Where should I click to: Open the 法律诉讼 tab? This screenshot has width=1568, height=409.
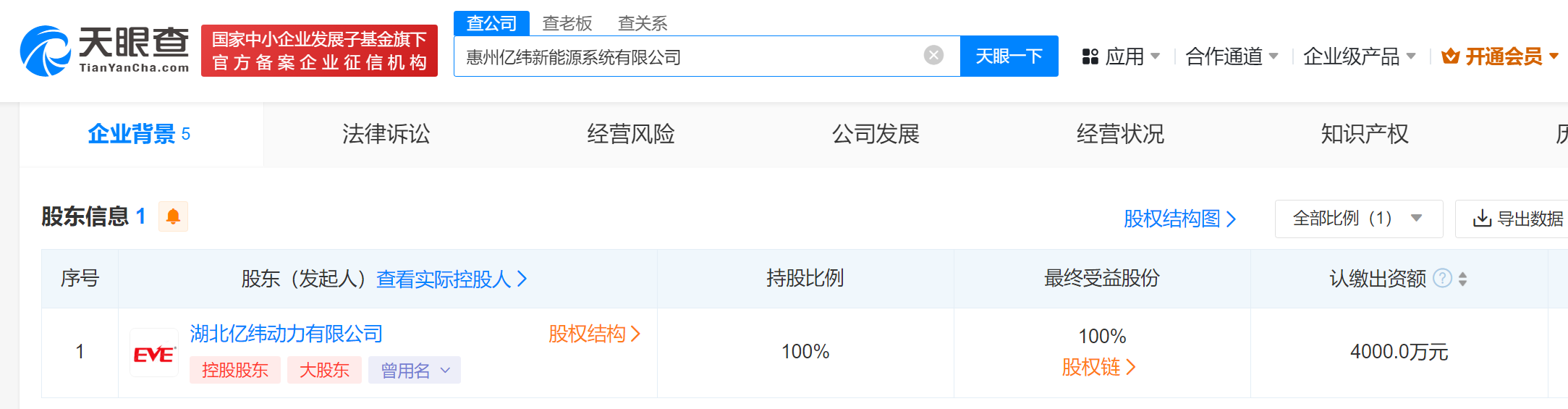click(386, 134)
